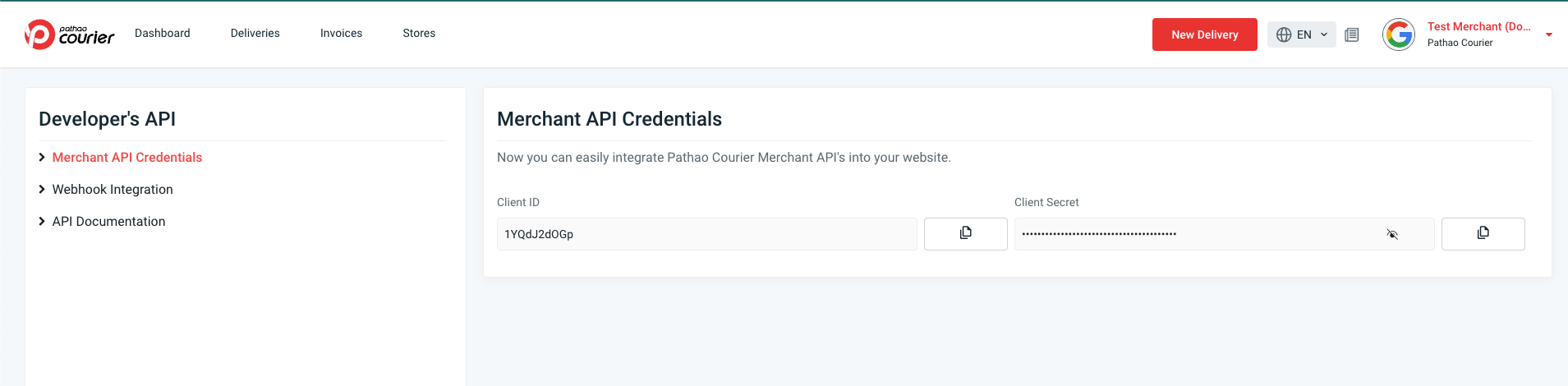Open the news list icon in header
1568x386 pixels.
pyautogui.click(x=1352, y=34)
